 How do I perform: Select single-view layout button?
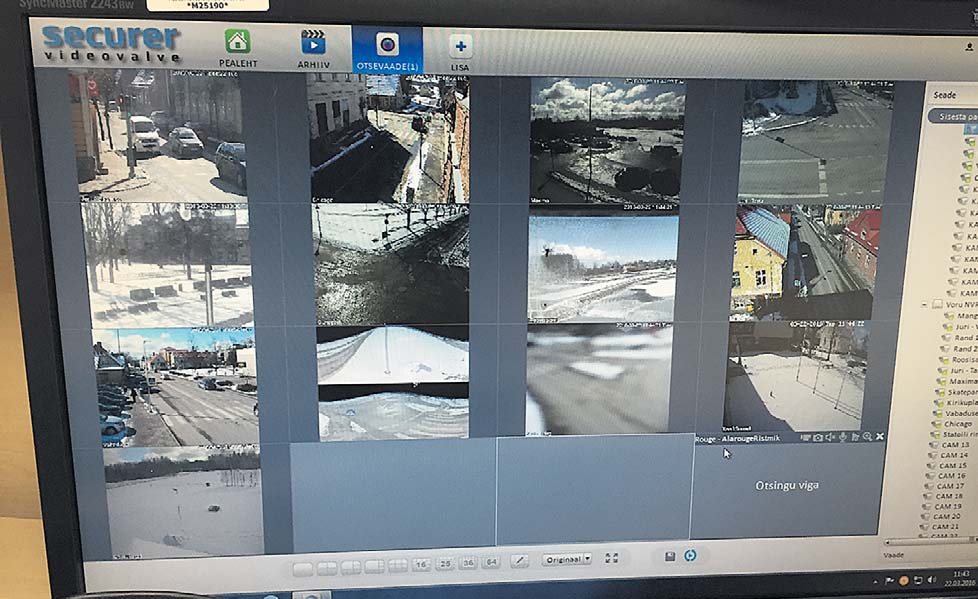(303, 570)
